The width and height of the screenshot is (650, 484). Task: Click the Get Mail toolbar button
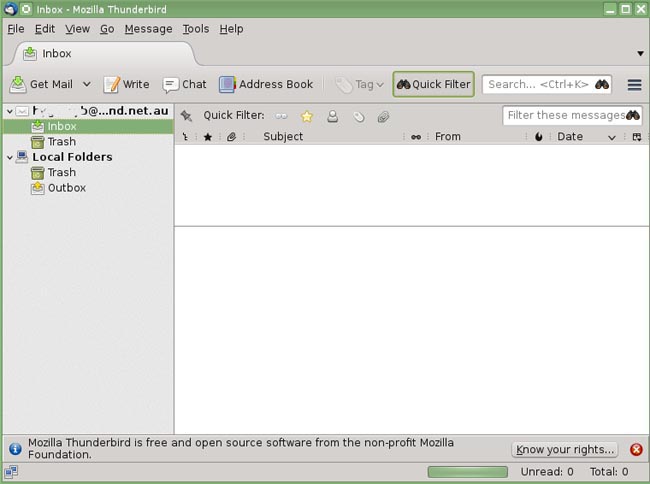pyautogui.click(x=41, y=85)
